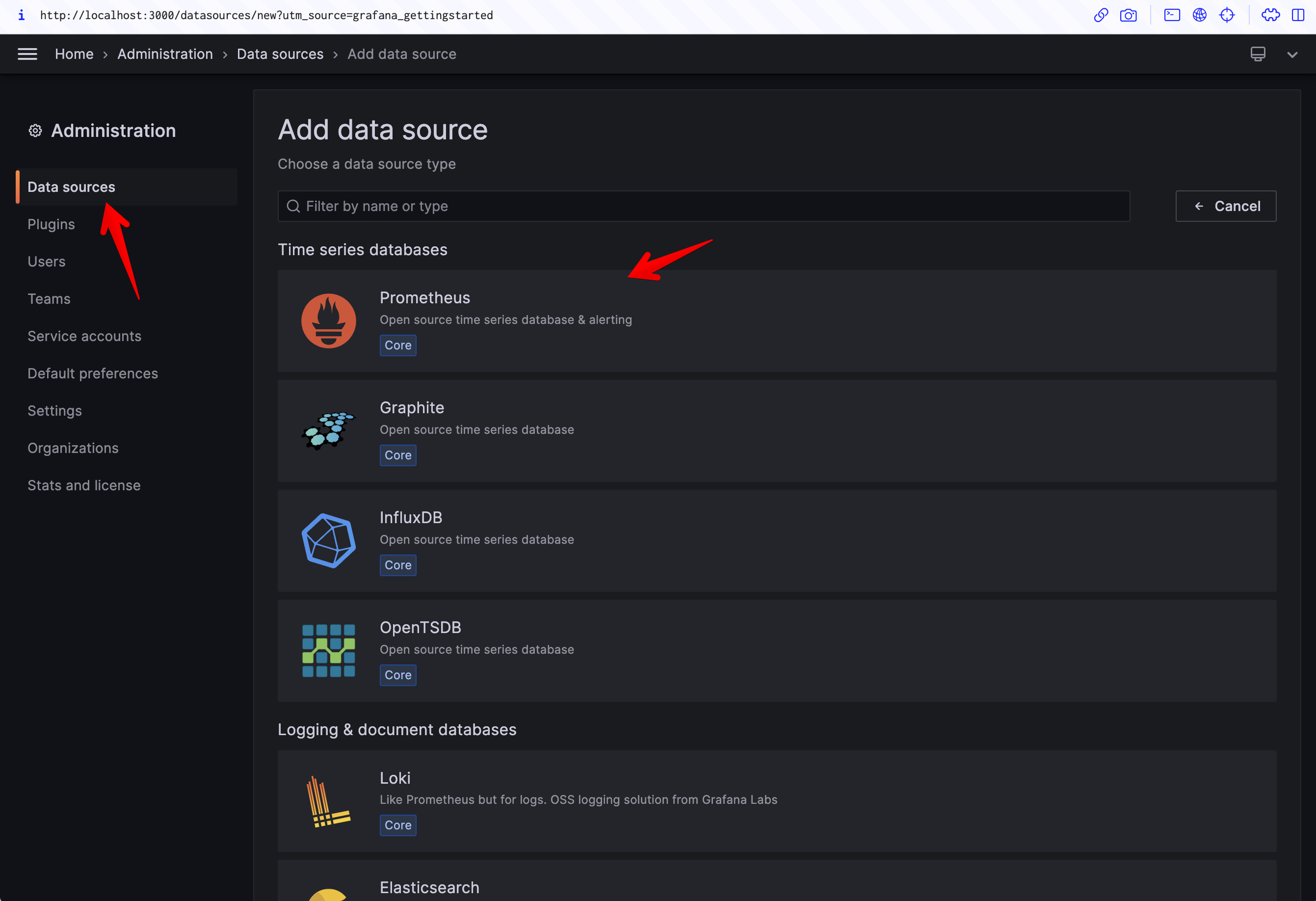This screenshot has height=901, width=1316.
Task: Open the Data sources admin page
Action: 72,186
